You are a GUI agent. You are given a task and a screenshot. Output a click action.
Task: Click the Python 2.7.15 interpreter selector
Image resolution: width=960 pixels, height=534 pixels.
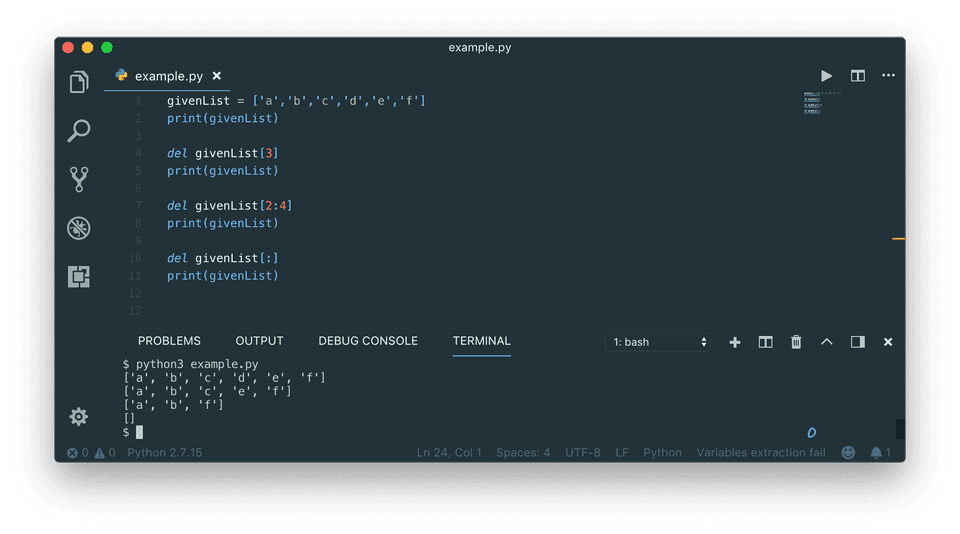click(x=165, y=452)
